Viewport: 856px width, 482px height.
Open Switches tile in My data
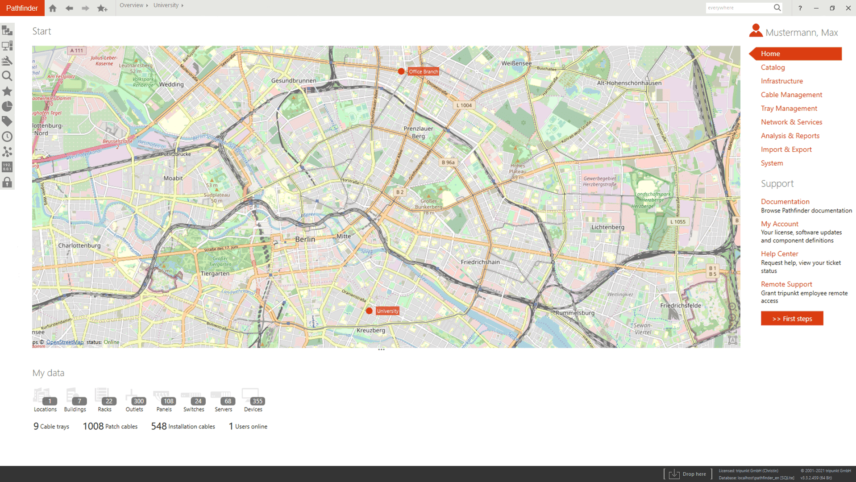pyautogui.click(x=194, y=400)
